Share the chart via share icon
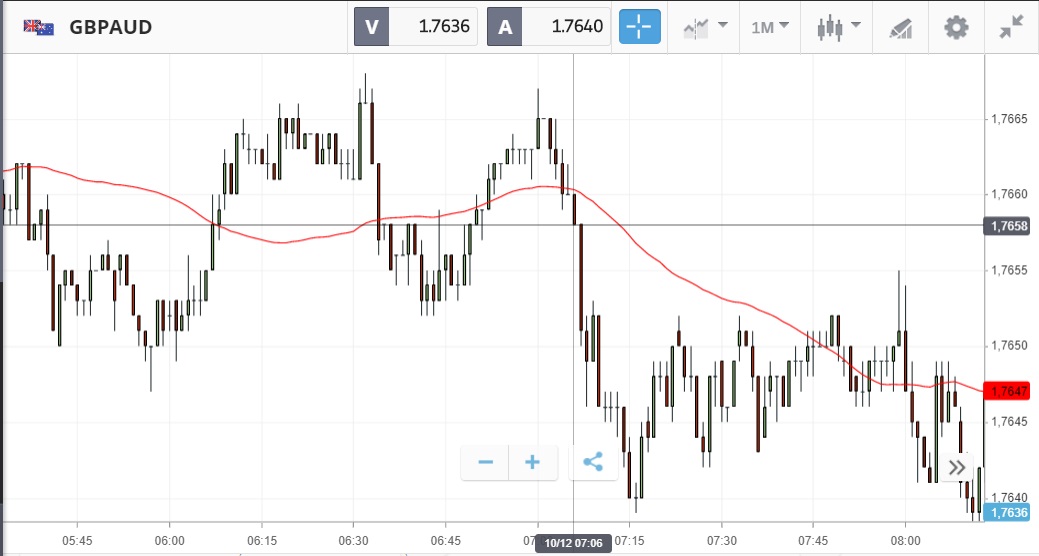 [x=593, y=462]
